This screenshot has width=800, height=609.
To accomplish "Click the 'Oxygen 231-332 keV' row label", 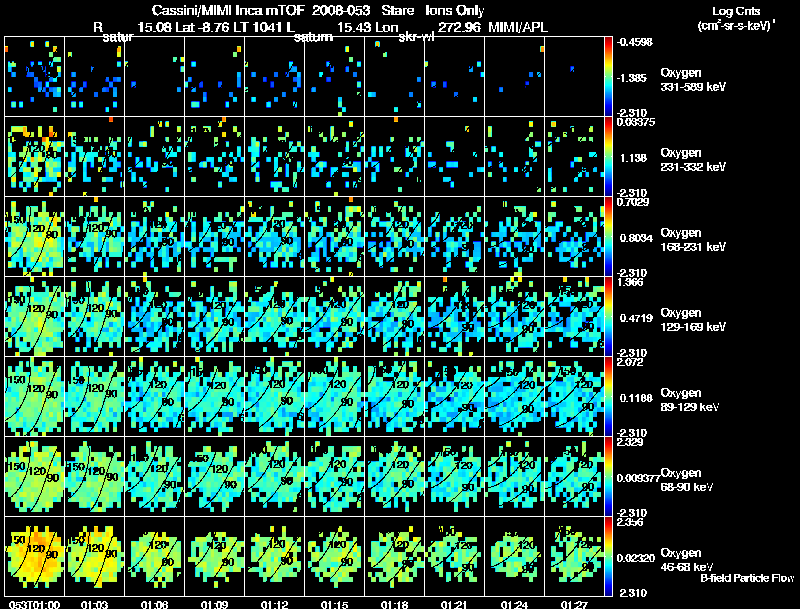I will (693, 160).
